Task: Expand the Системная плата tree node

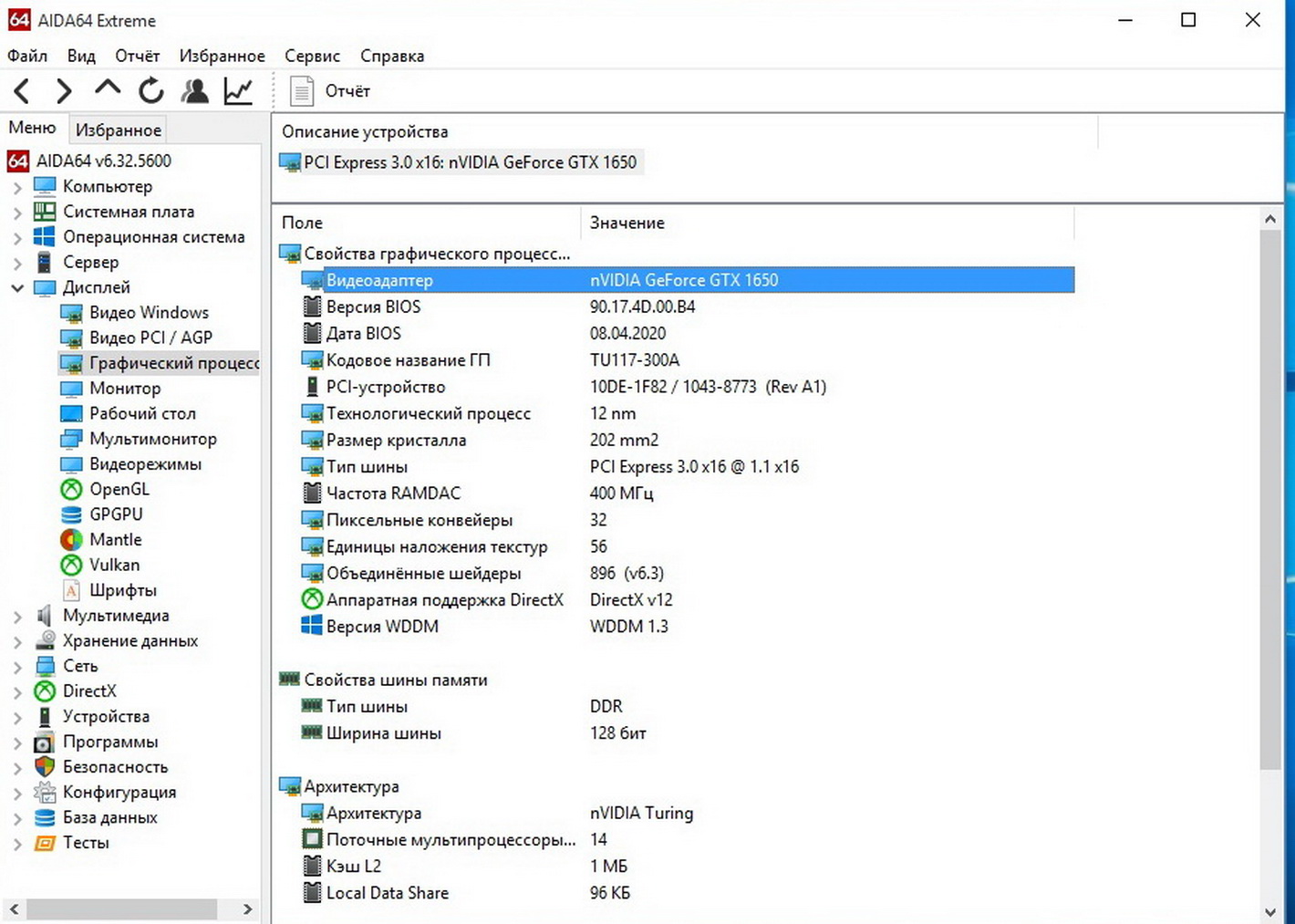Action: coord(17,213)
